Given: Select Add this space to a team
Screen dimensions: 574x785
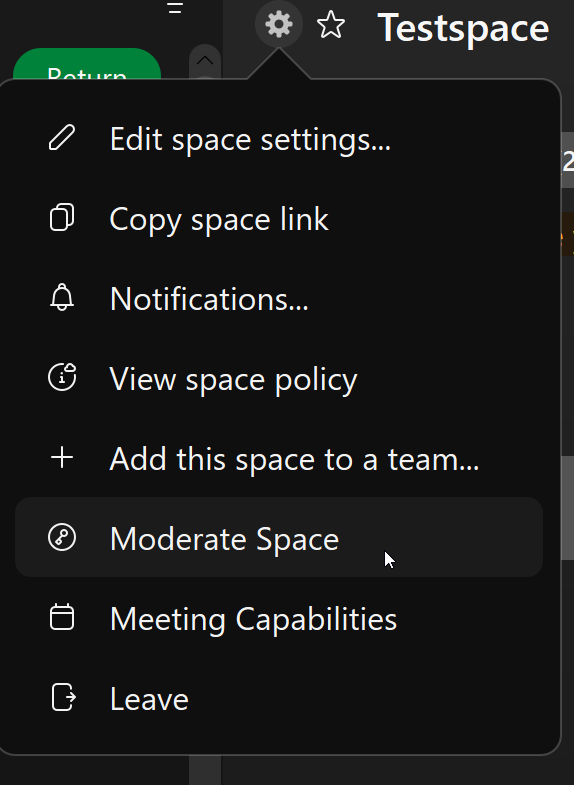Looking at the screenshot, I should pyautogui.click(x=279, y=459).
